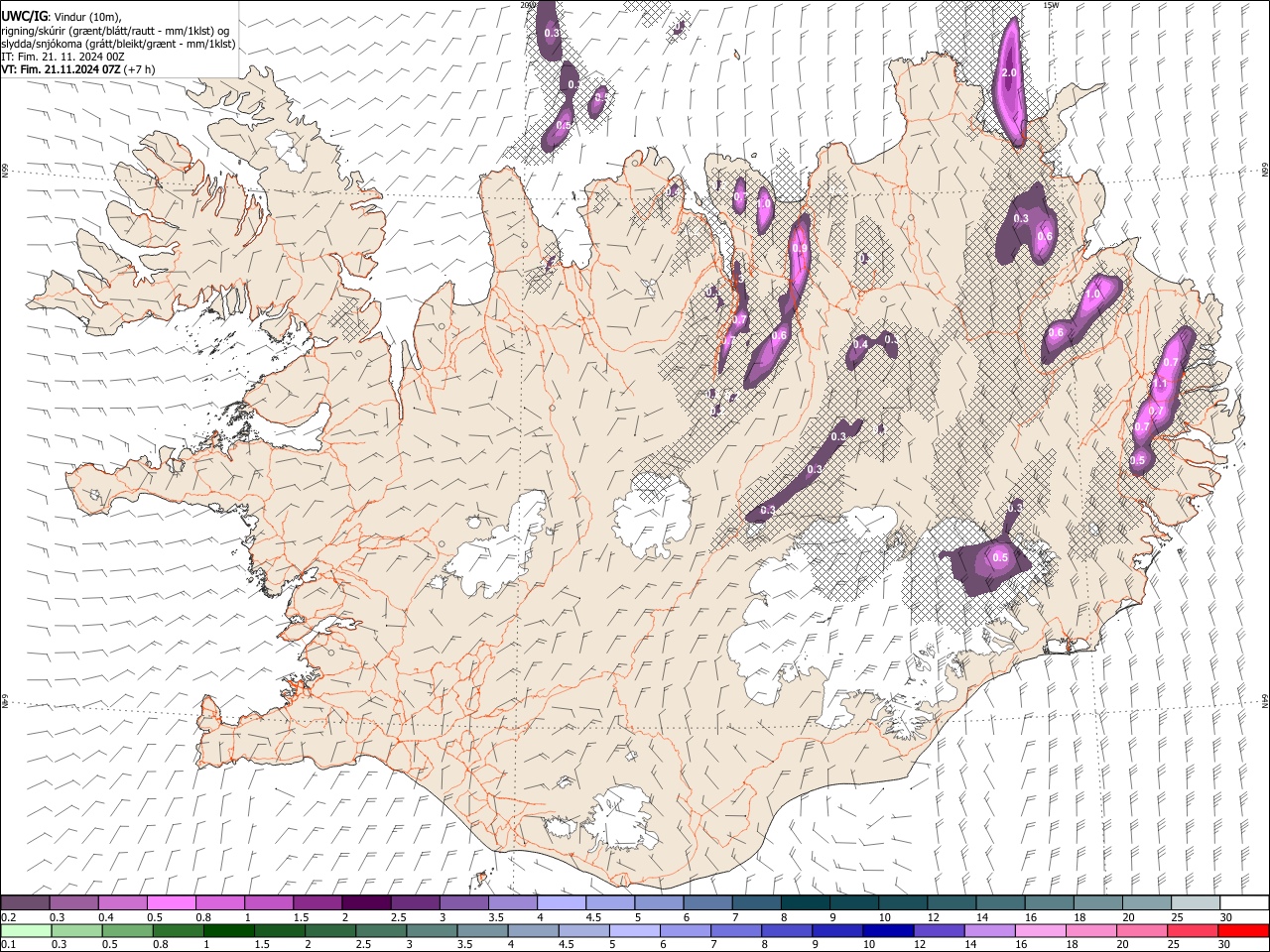Pick upper legend swatch between 14 and 16
Screen dimensions: 1270x952
click(1001, 902)
